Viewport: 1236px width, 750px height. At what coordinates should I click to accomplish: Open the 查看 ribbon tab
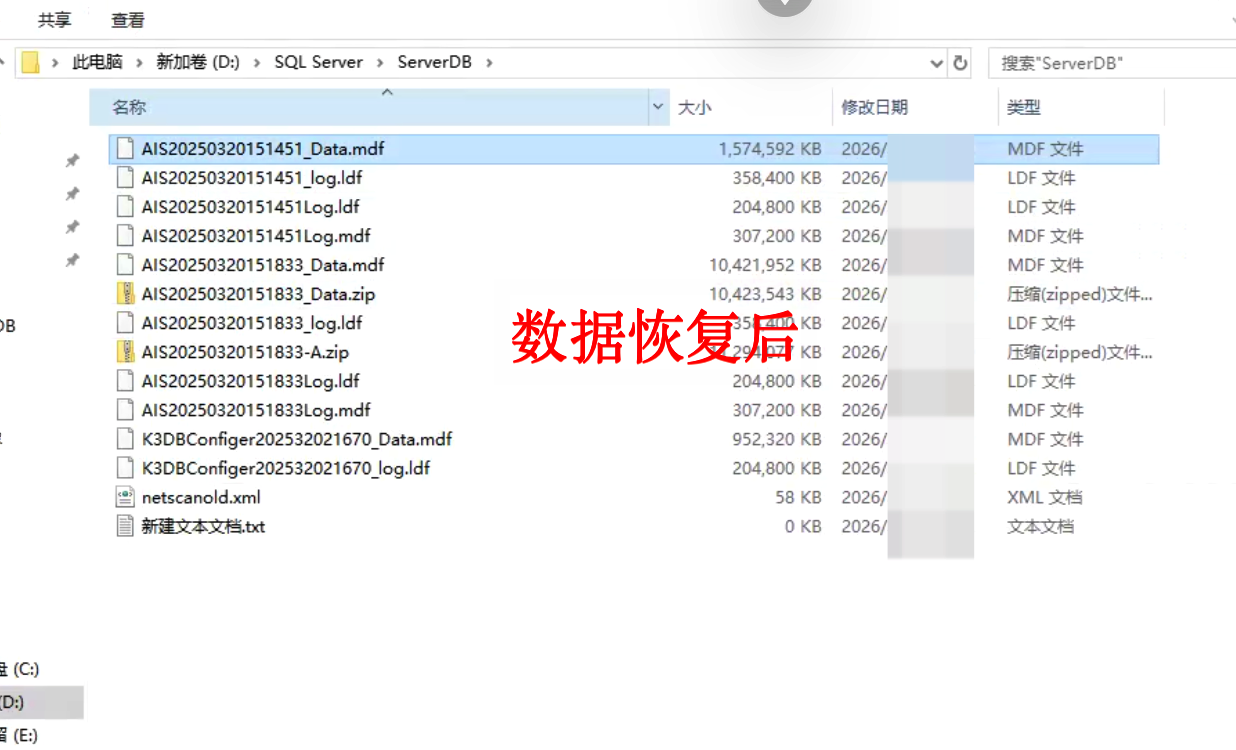[128, 19]
